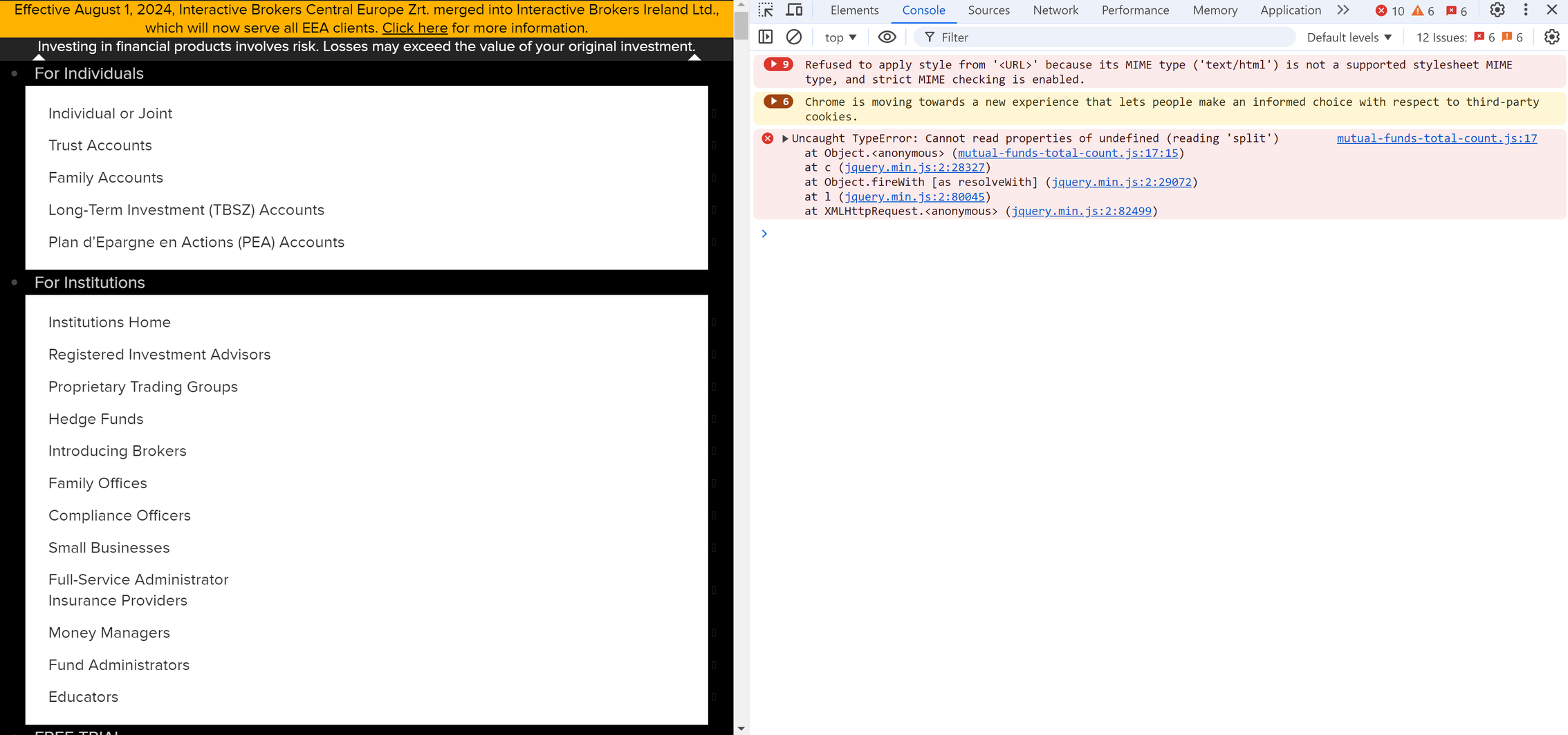Image resolution: width=1568 pixels, height=735 pixels.
Task: Open the Default levels dropdown
Action: pos(1349,37)
